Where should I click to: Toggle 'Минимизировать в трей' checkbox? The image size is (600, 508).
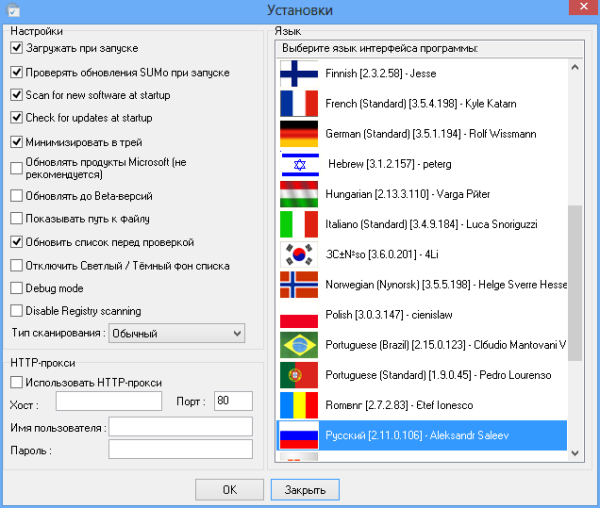[x=16, y=142]
